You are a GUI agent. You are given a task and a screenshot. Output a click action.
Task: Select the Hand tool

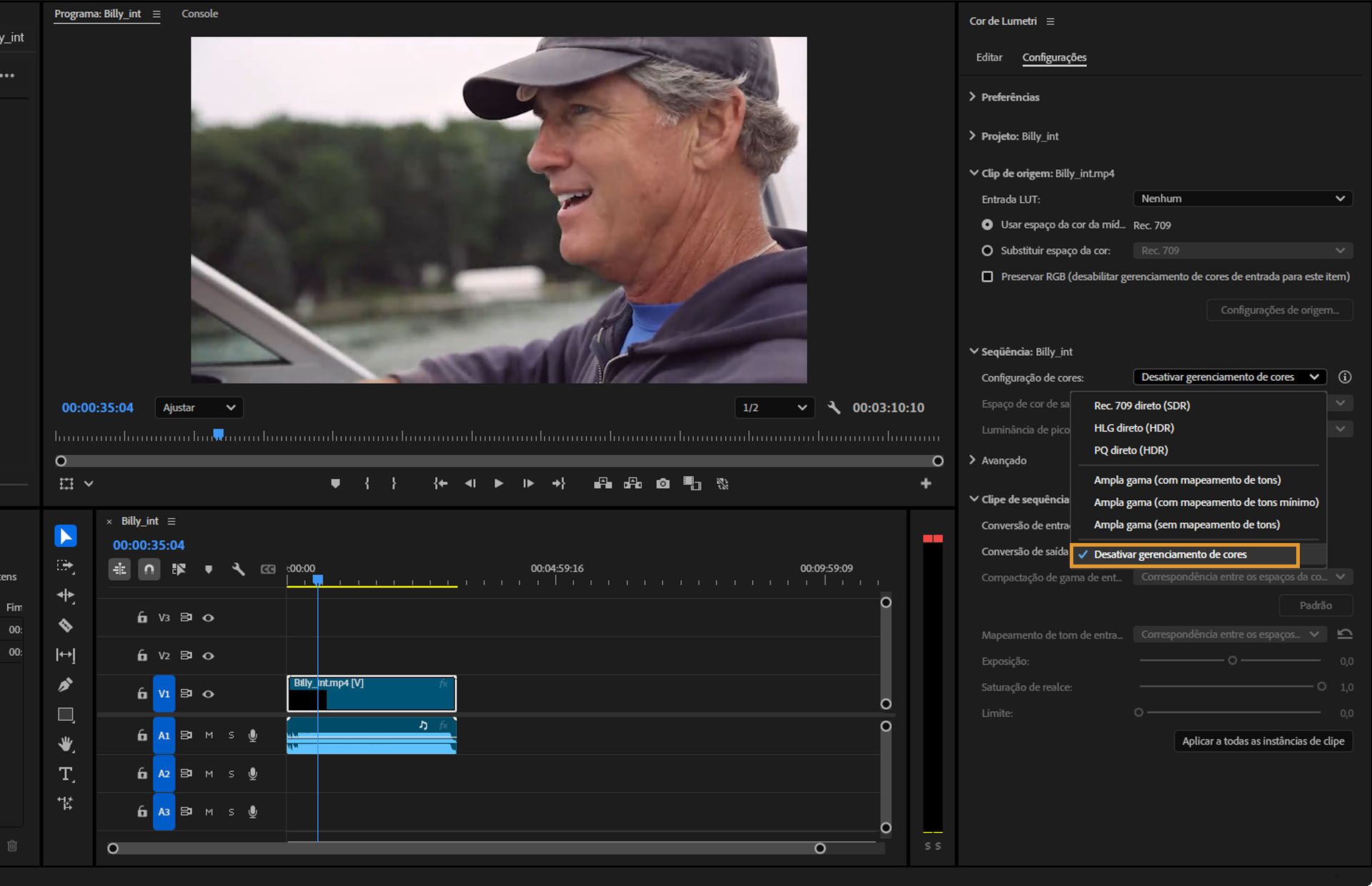click(x=65, y=744)
